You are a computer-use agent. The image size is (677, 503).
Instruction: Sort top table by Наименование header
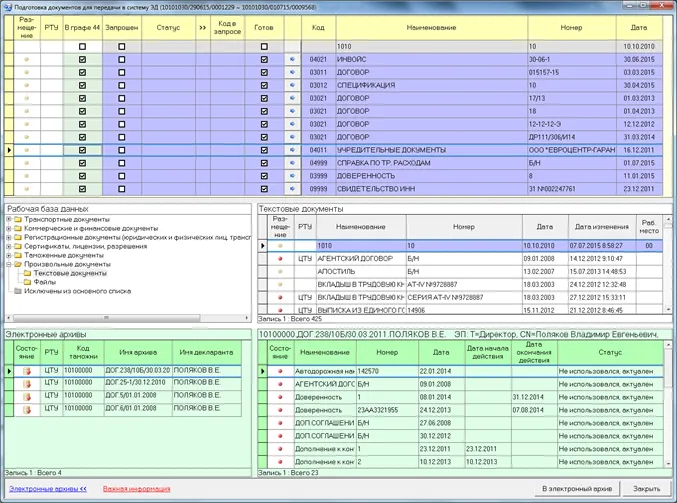pyautogui.click(x=431, y=28)
